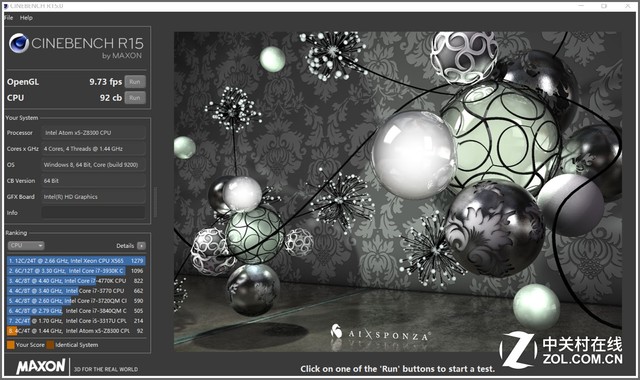Click the left panel vertical scrollbar handle
Screen dimensions: 640x380
(x=155, y=202)
